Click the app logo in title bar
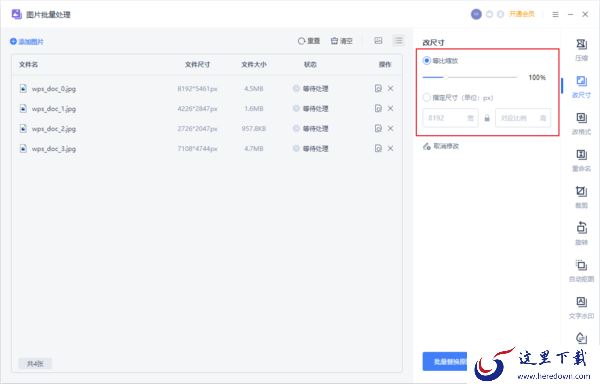600x384 pixels. tap(16, 15)
